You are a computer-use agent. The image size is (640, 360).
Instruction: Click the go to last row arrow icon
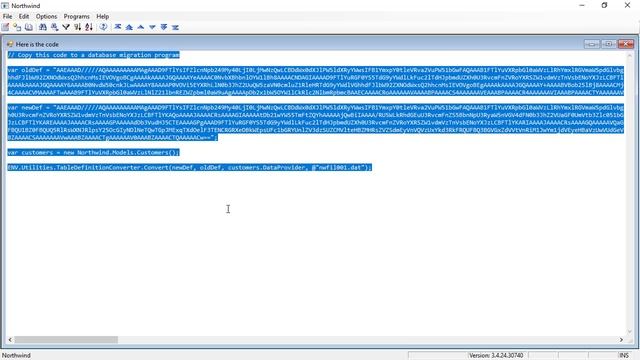click(x=175, y=27)
